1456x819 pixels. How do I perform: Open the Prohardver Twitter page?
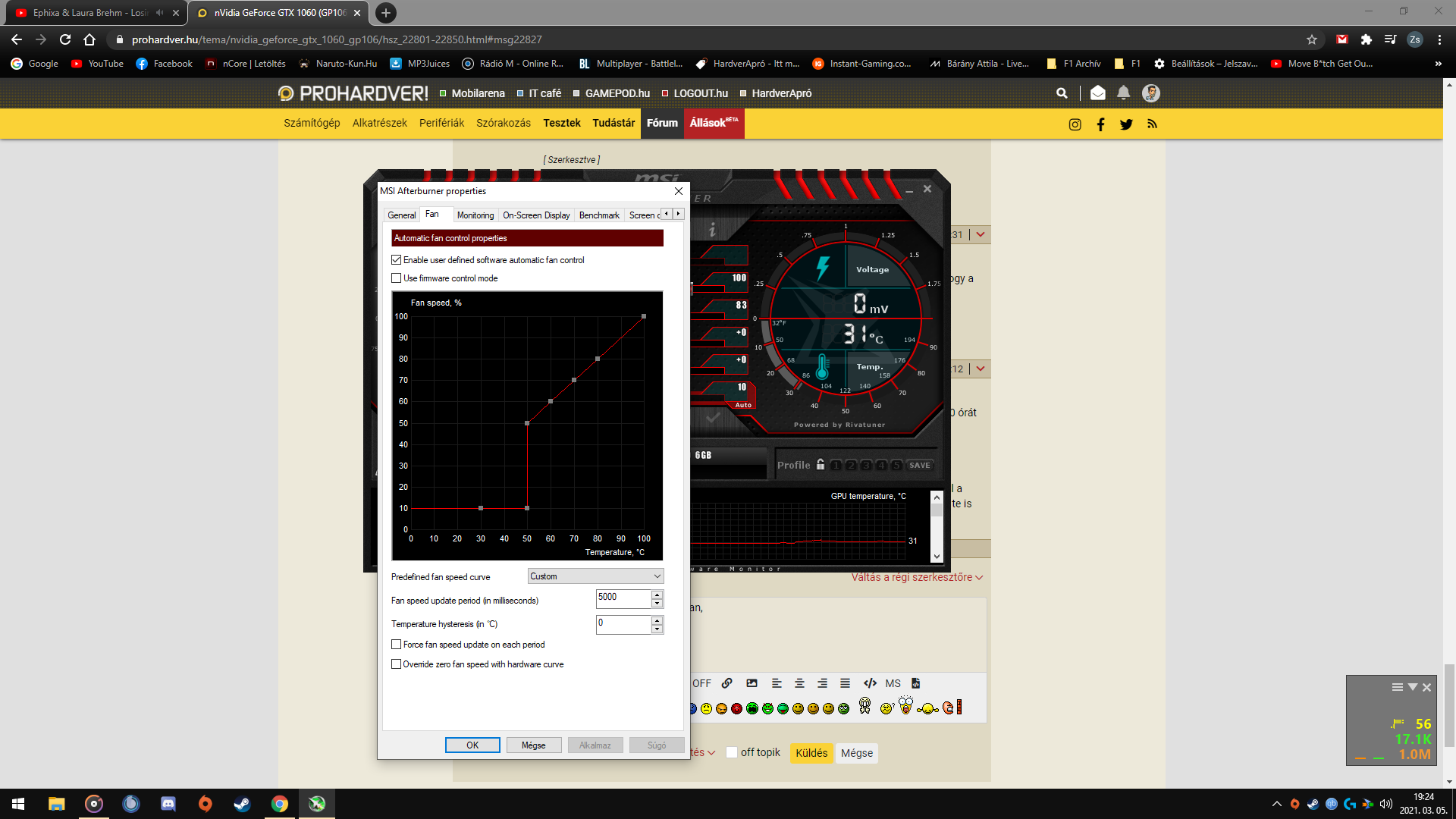click(1126, 124)
